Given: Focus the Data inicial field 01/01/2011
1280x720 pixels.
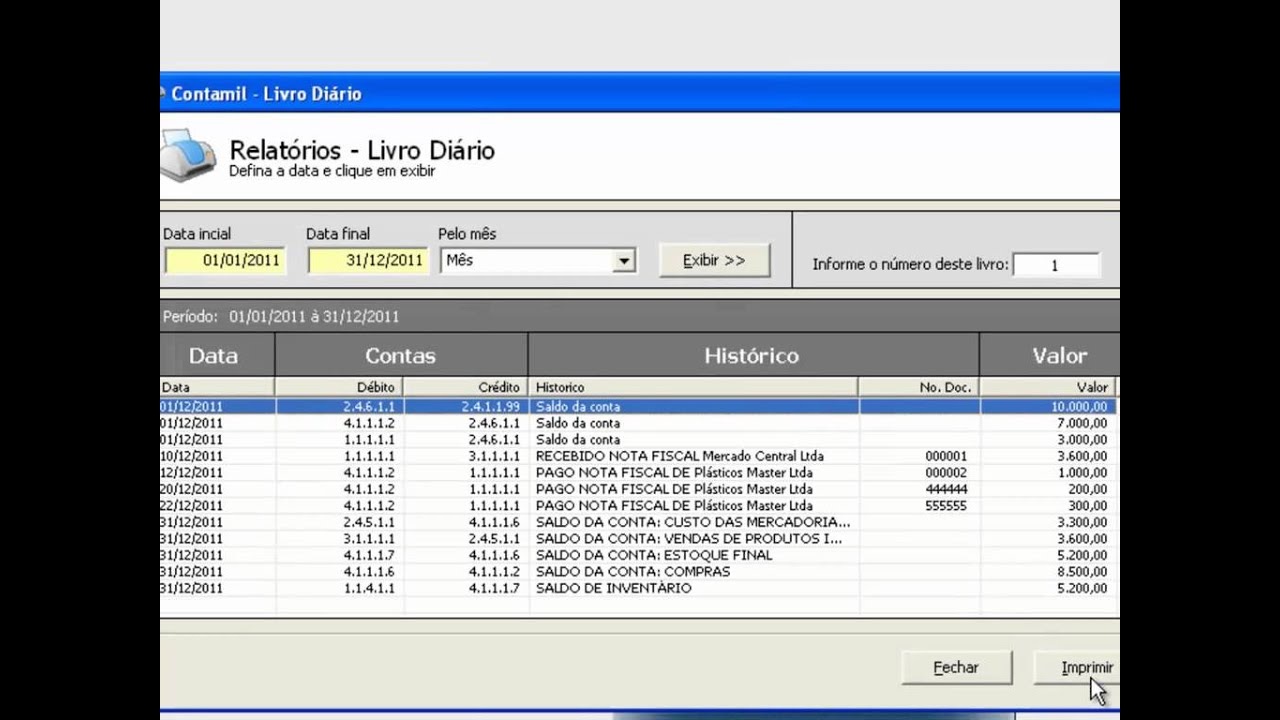Looking at the screenshot, I should [225, 260].
